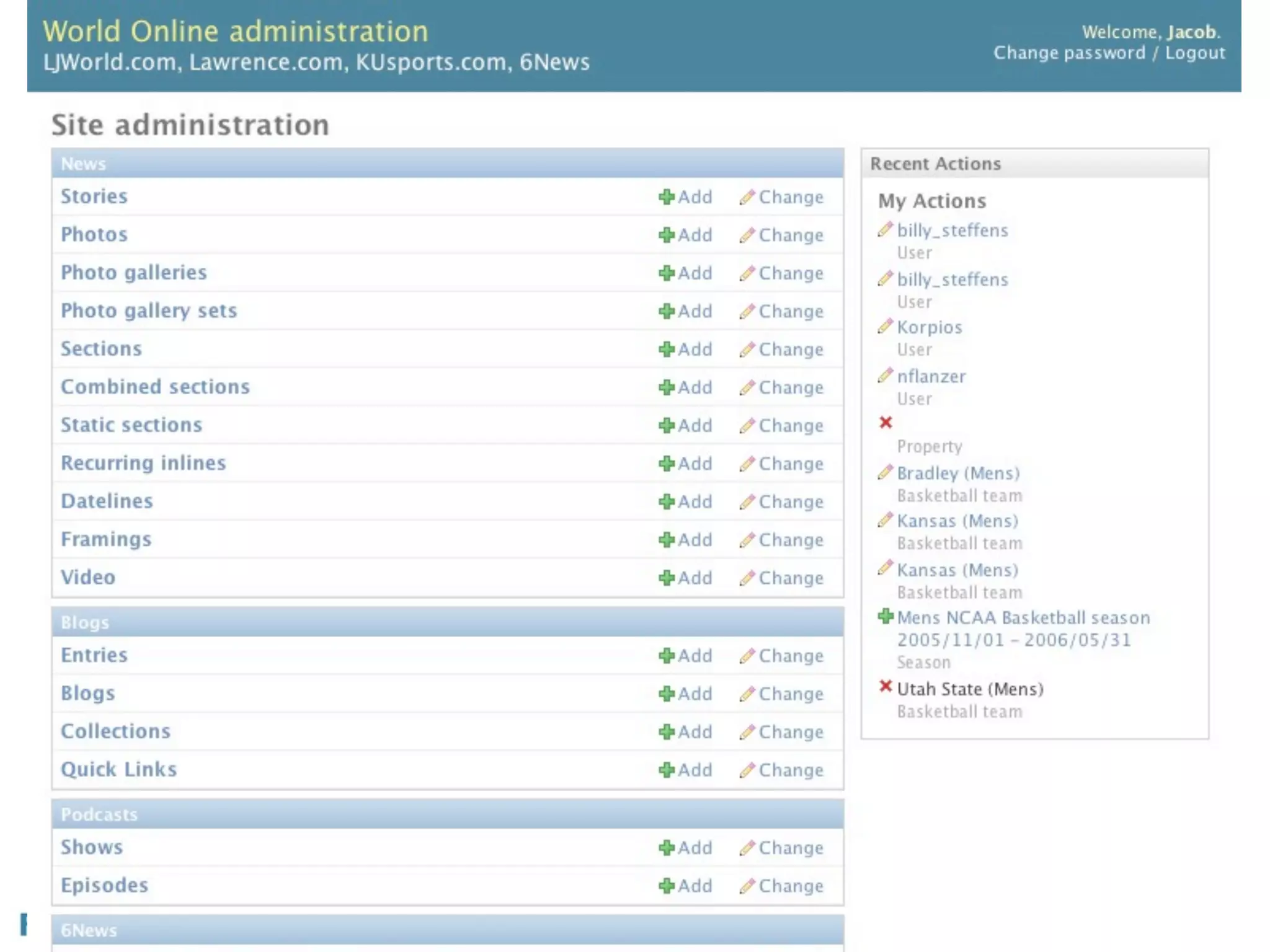Click pencil icon next to Bradley (Mens)

(885, 473)
